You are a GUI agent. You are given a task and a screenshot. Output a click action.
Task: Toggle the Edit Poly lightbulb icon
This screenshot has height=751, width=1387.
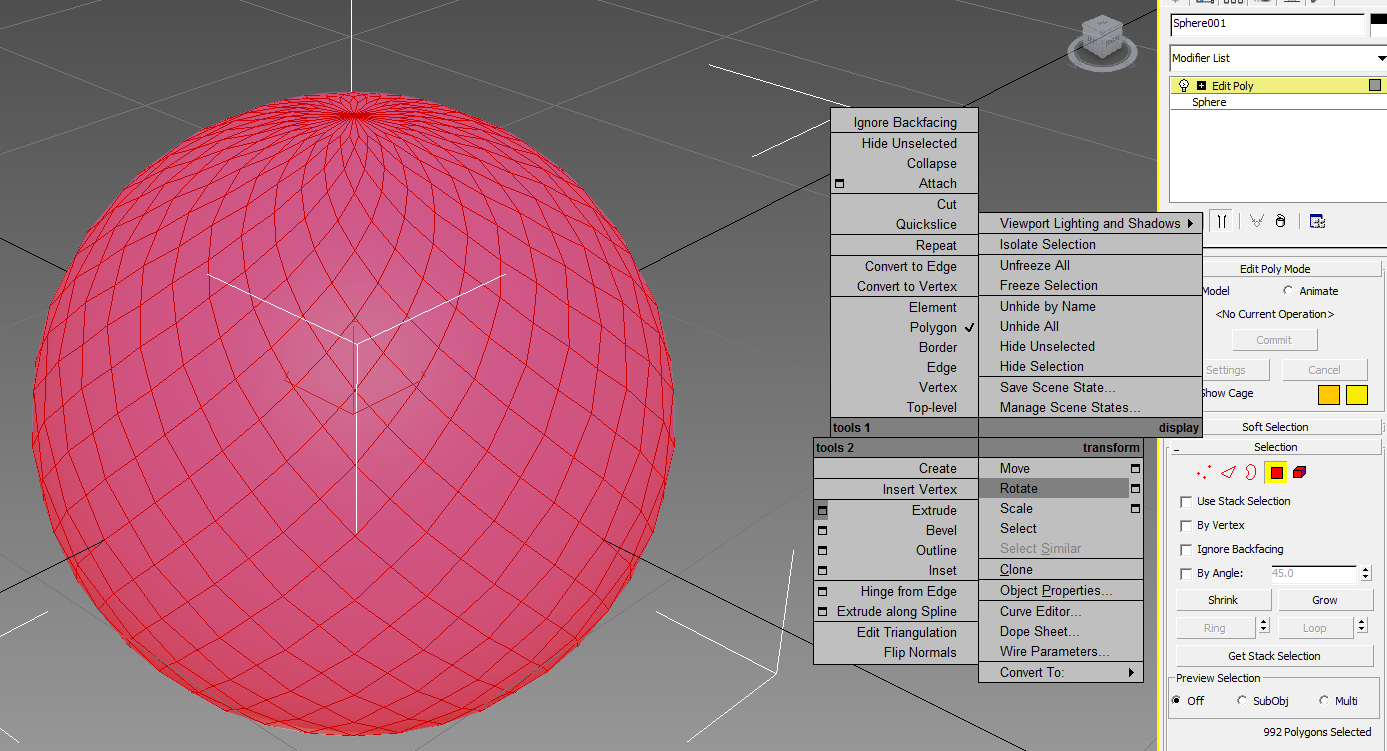(x=1184, y=86)
